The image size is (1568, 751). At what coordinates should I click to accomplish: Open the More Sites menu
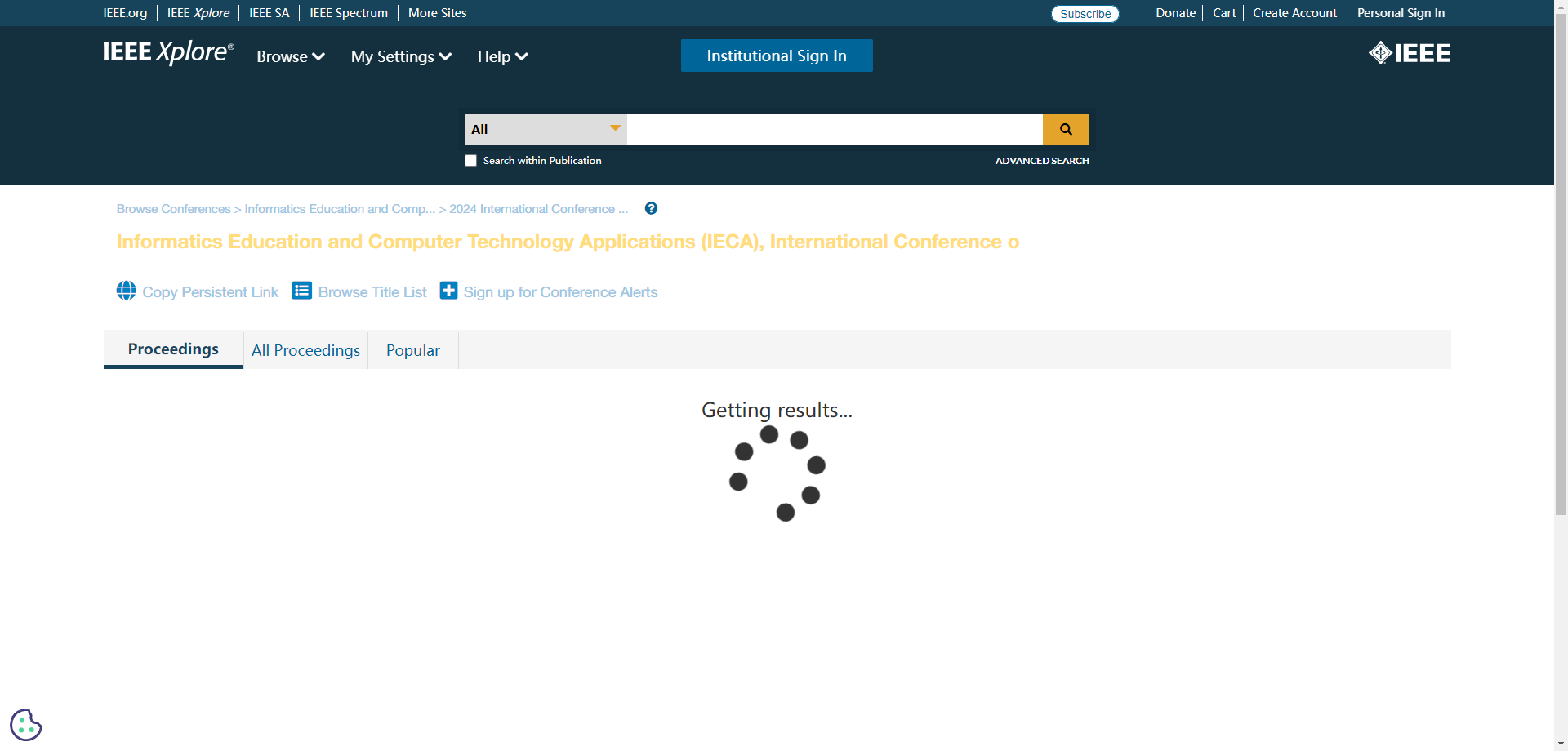pyautogui.click(x=438, y=13)
